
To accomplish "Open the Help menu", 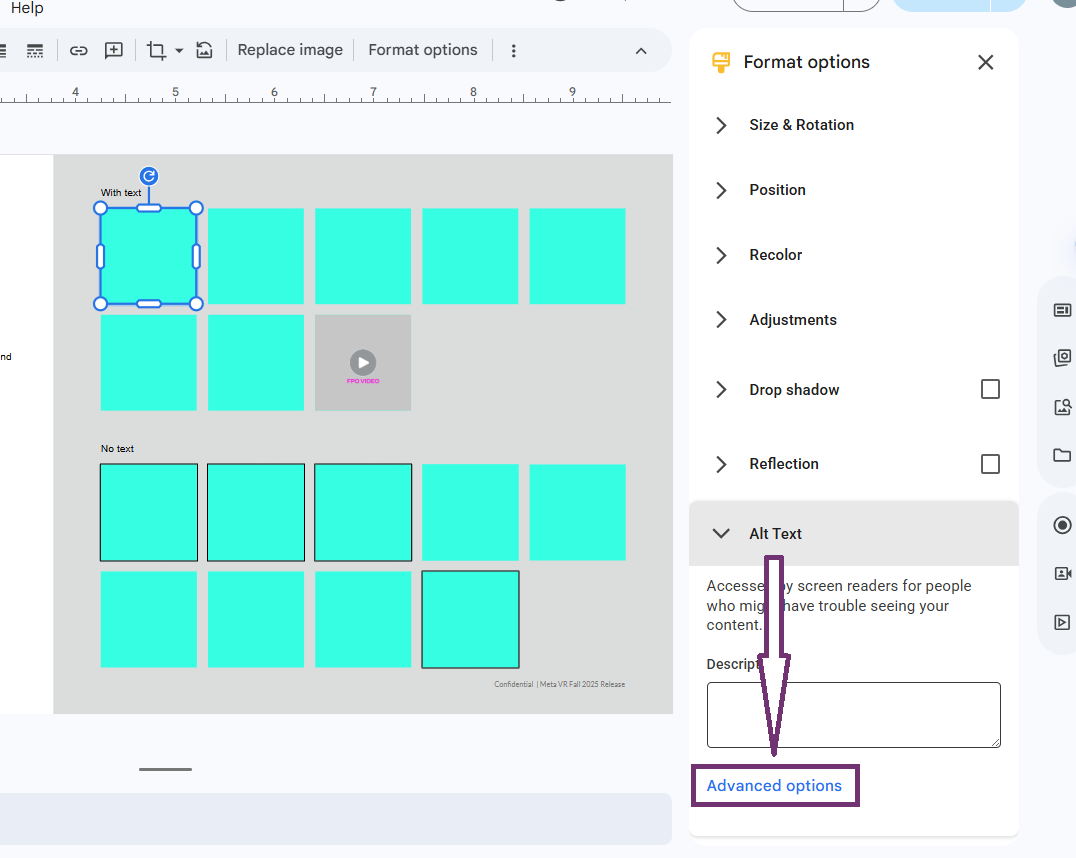I will (27, 8).
